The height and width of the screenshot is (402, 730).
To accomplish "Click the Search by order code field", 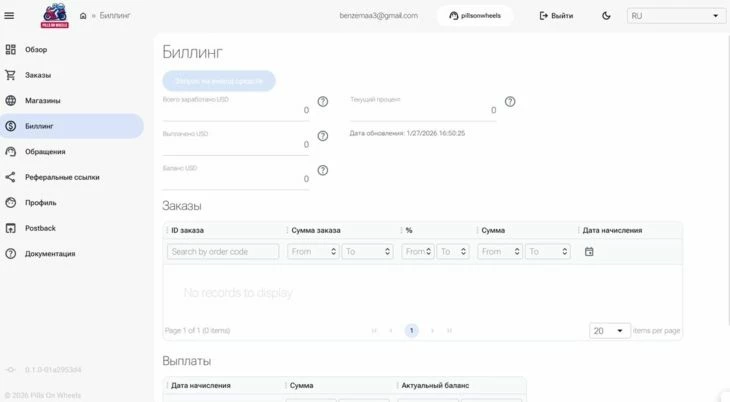I will (x=223, y=252).
